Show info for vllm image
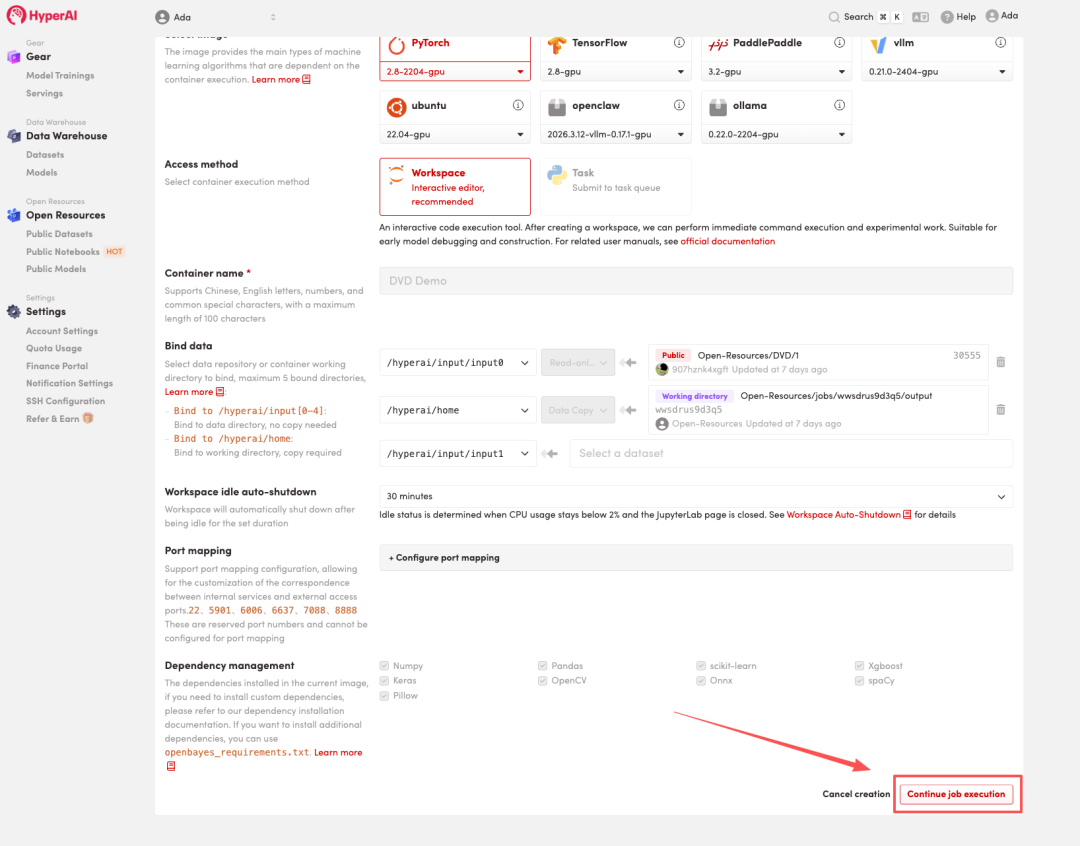This screenshot has height=846, width=1080. pyautogui.click(x=1000, y=43)
